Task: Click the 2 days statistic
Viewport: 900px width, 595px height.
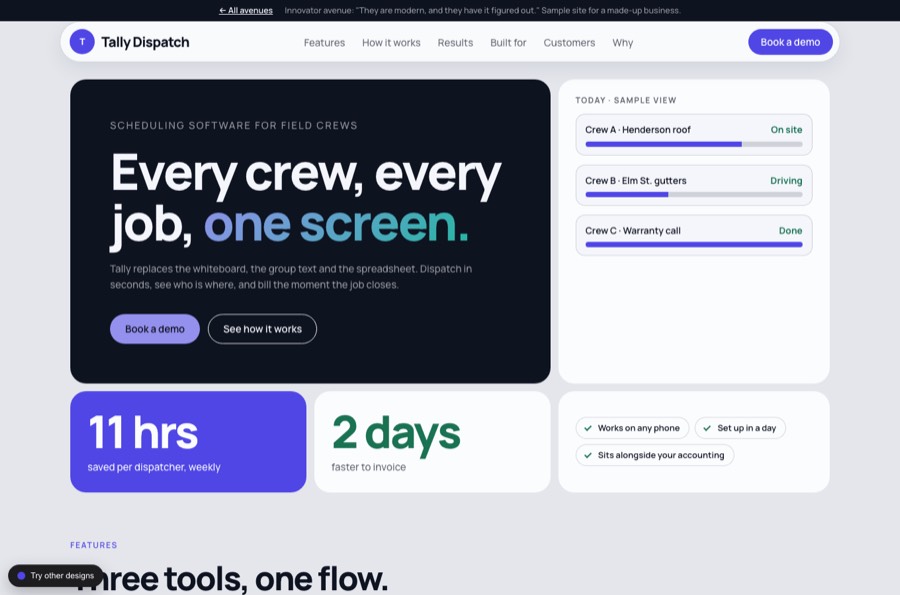Action: [x=396, y=434]
